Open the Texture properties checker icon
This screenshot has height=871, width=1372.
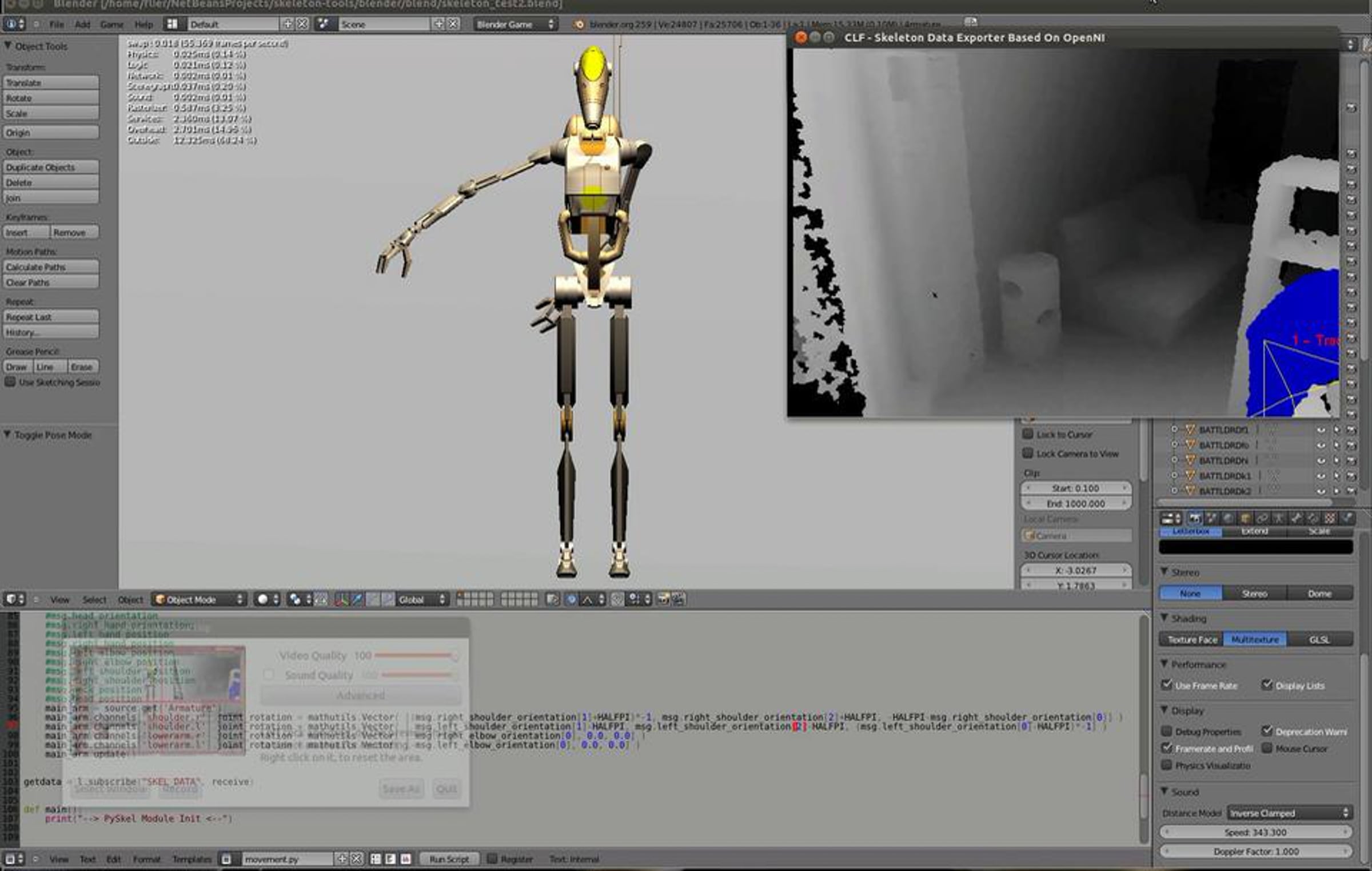1330,518
